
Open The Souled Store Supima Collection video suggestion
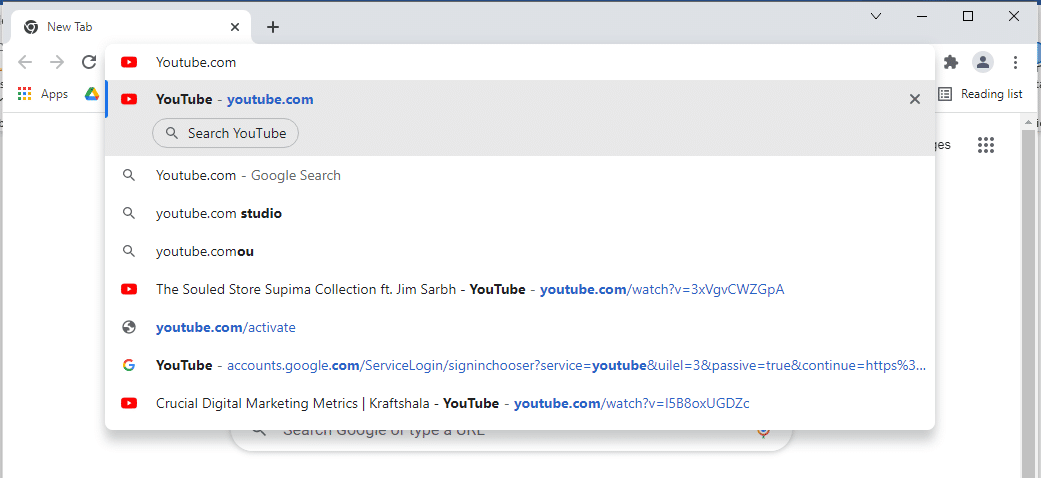coord(520,289)
